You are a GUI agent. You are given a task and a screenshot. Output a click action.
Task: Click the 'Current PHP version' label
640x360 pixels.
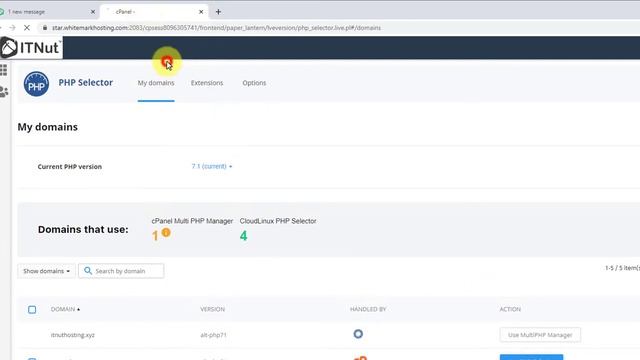[x=70, y=167]
